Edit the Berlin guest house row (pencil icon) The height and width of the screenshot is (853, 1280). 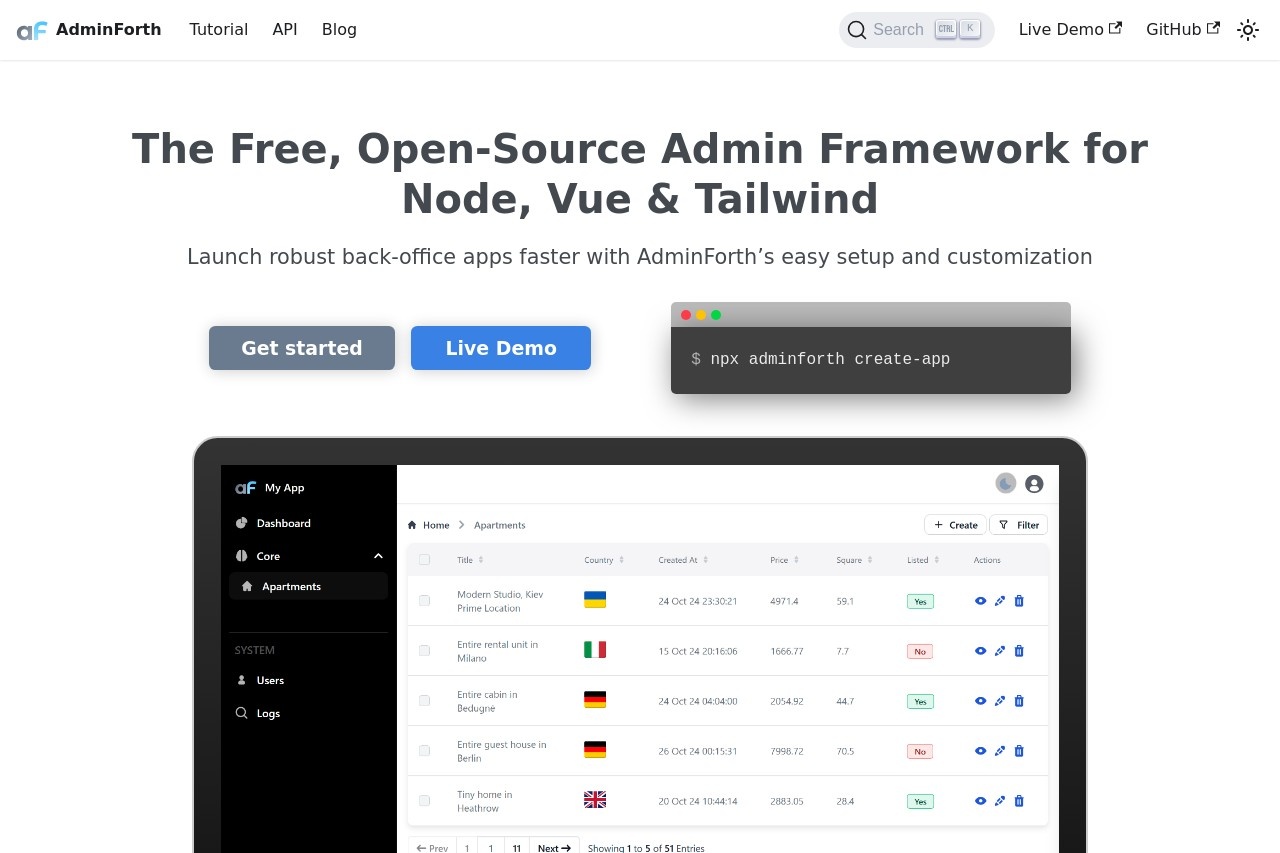coord(1000,751)
